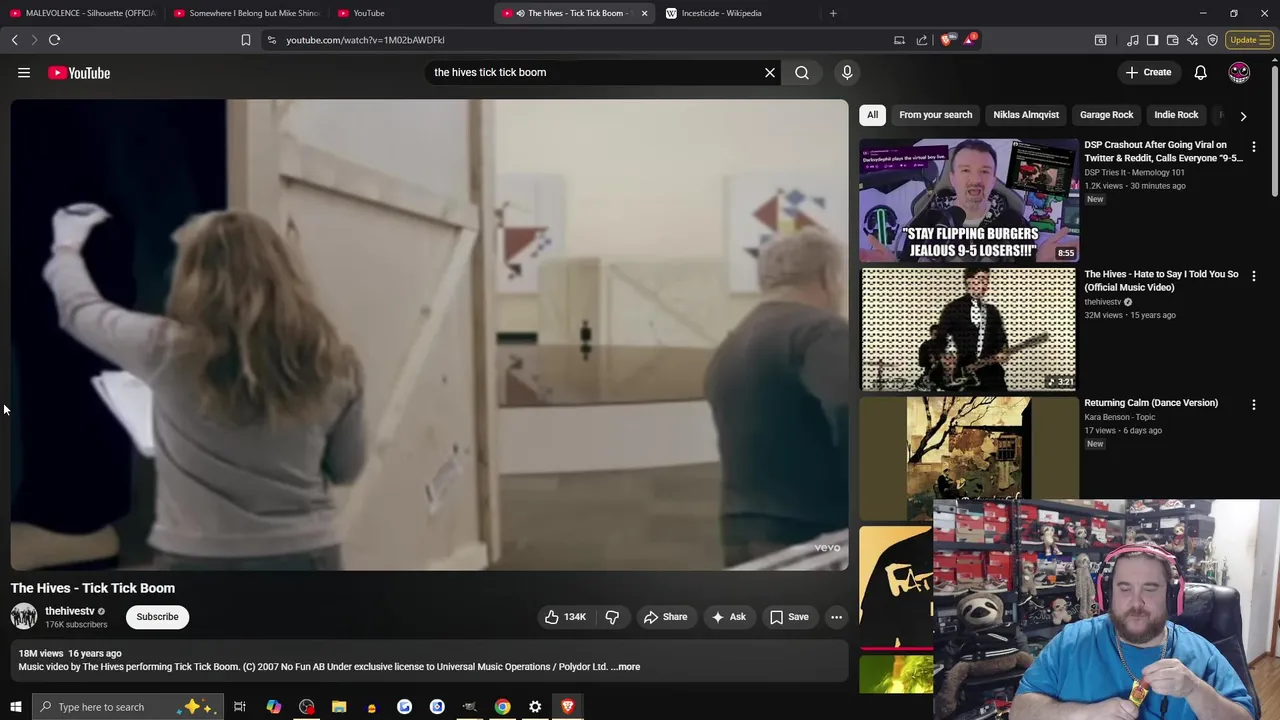1280x720 pixels.
Task: Reload the page with the refresh icon
Action: (54, 40)
